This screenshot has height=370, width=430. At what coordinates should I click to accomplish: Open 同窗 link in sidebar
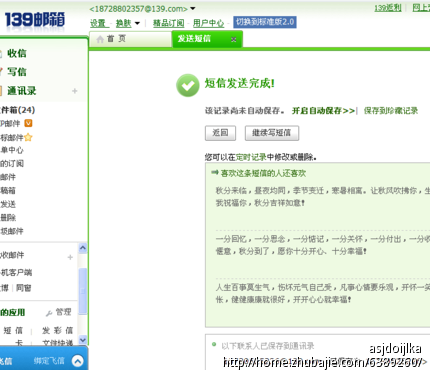pos(23,288)
